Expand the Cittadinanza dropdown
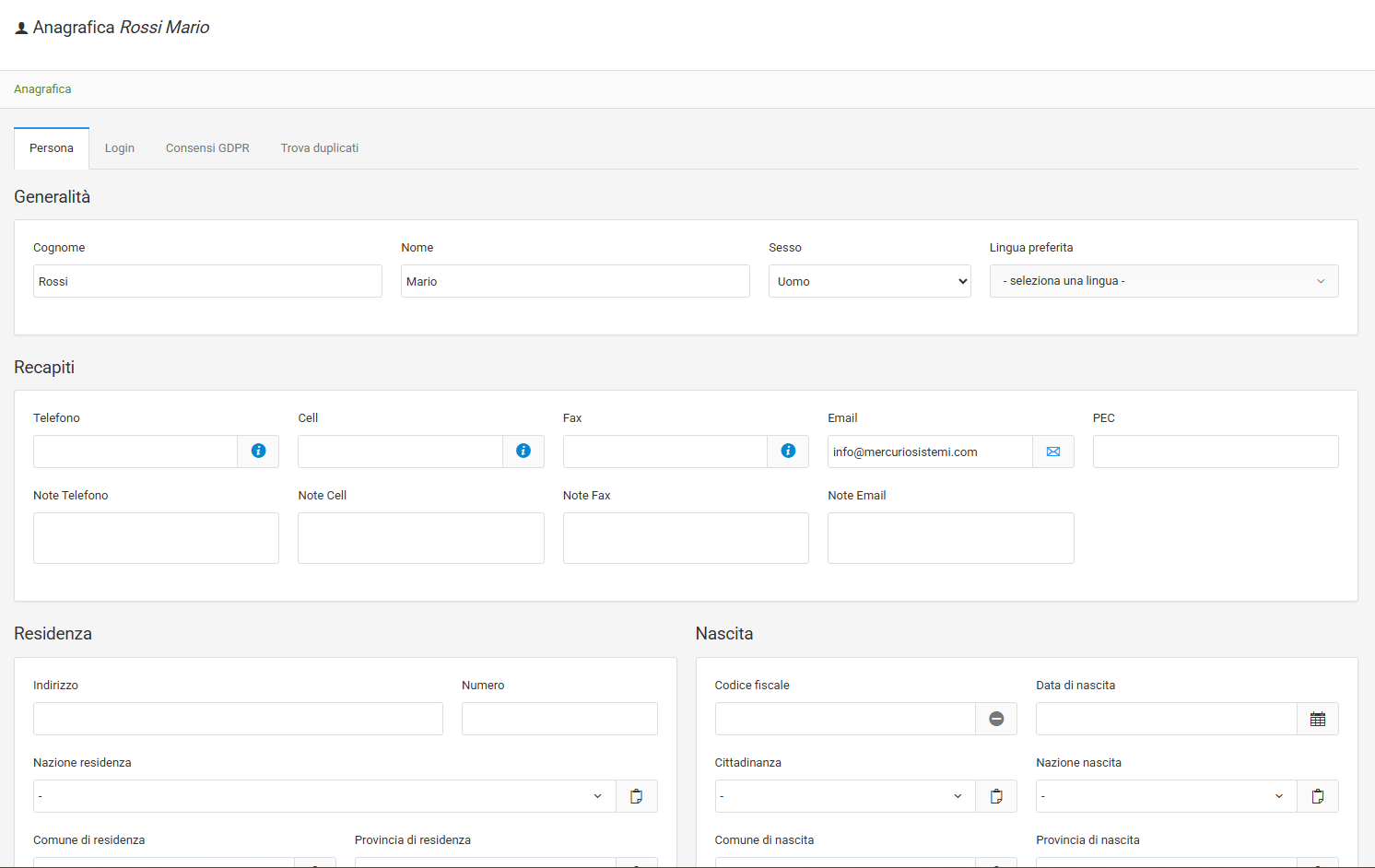Image resolution: width=1375 pixels, height=868 pixels. click(x=844, y=796)
